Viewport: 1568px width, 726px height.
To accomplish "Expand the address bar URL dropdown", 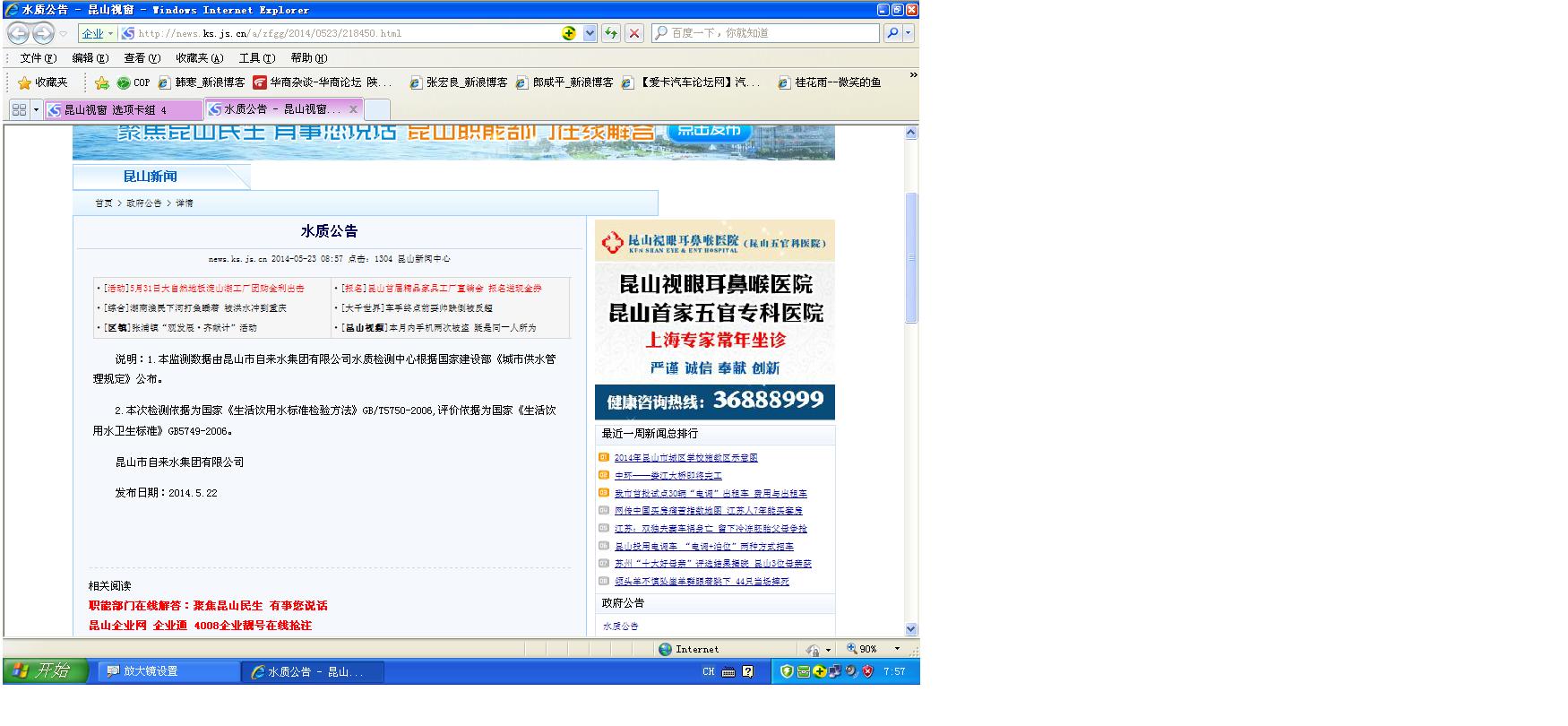I will [x=590, y=33].
